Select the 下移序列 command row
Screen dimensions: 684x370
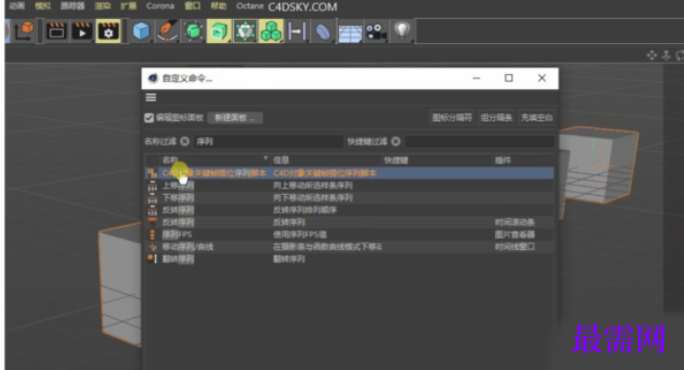[349, 198]
